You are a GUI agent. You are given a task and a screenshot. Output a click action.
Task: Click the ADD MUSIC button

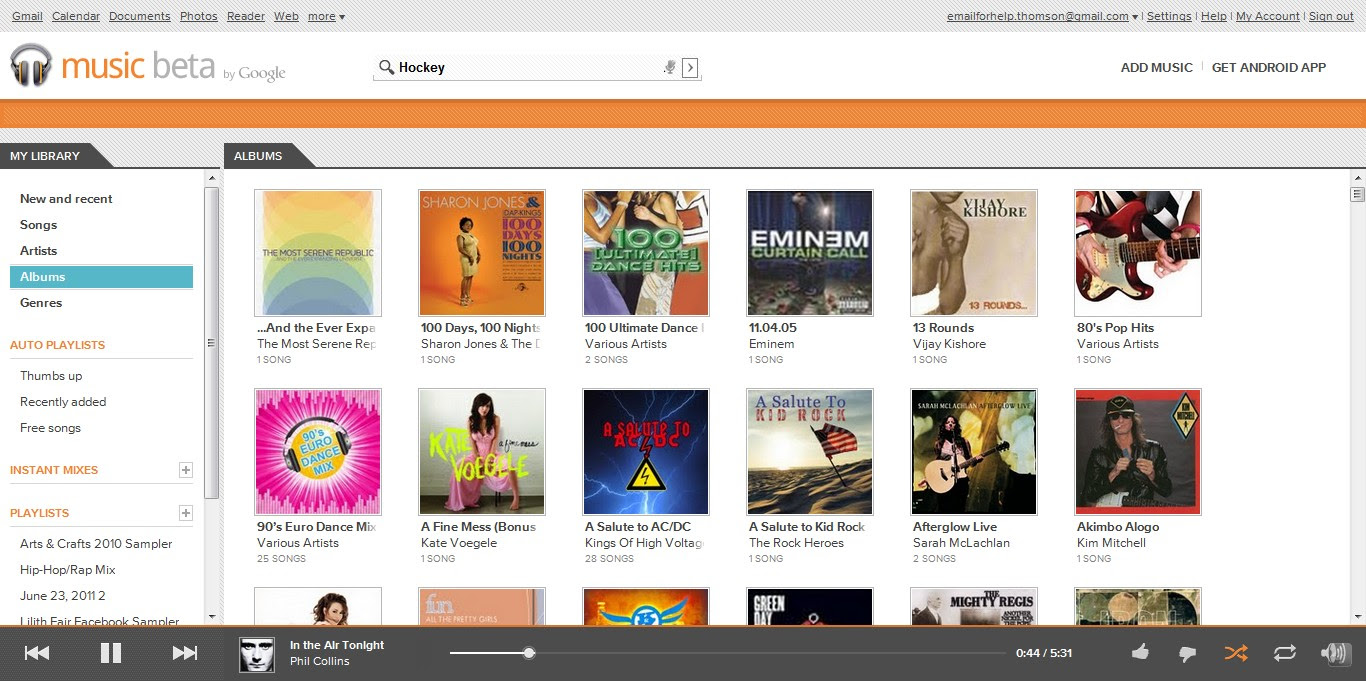coord(1156,68)
